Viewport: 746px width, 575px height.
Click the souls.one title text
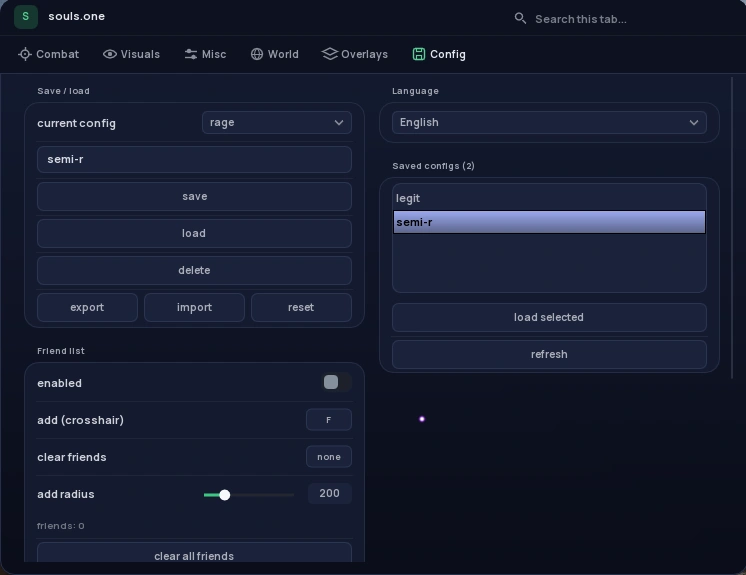click(x=77, y=16)
